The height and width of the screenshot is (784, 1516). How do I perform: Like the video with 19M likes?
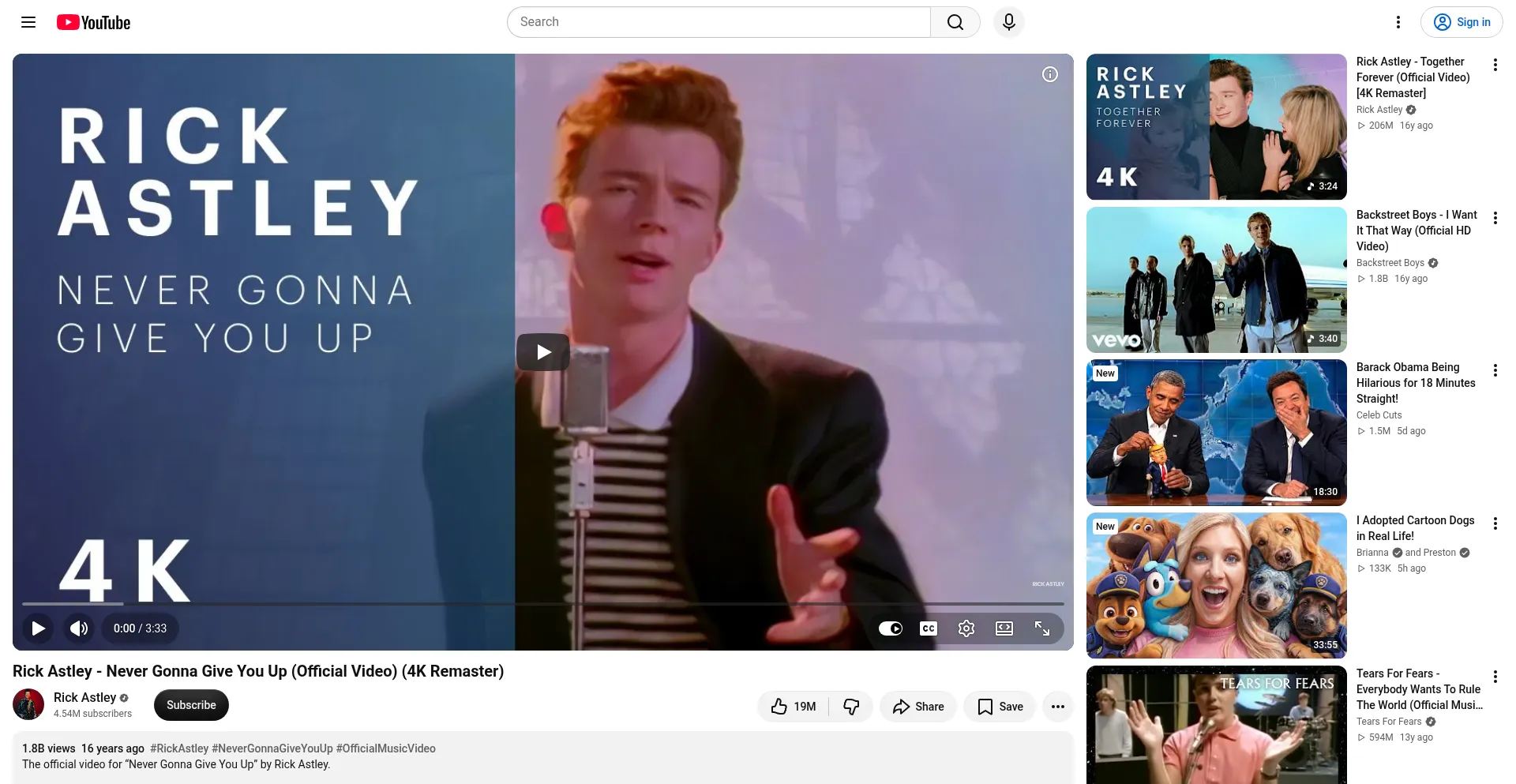click(x=794, y=707)
